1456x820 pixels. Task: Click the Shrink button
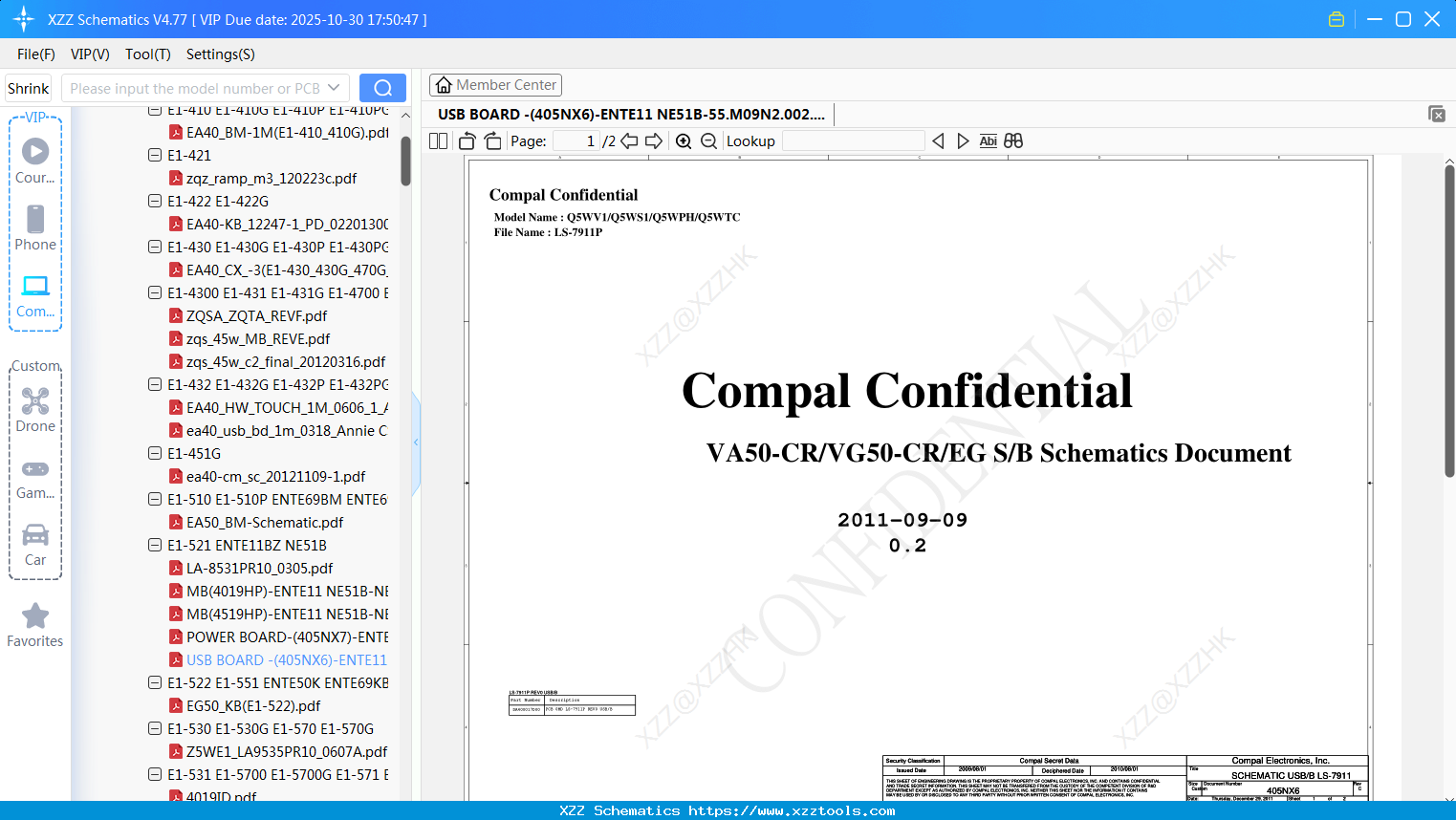tap(29, 88)
